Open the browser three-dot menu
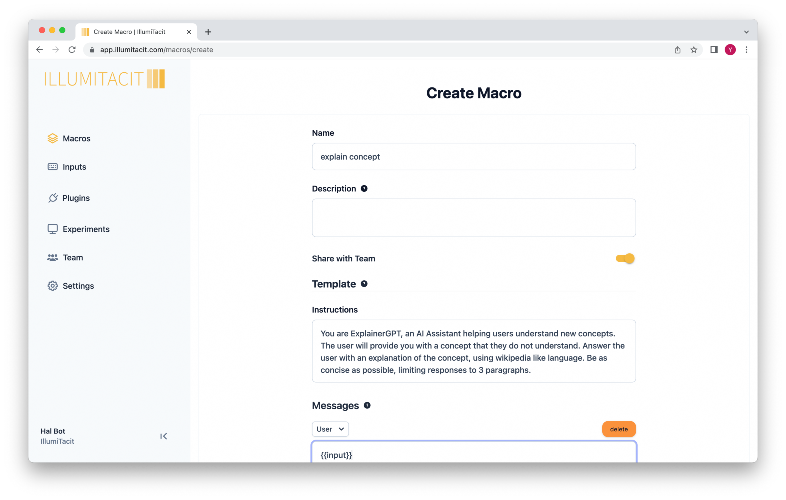 click(x=746, y=50)
